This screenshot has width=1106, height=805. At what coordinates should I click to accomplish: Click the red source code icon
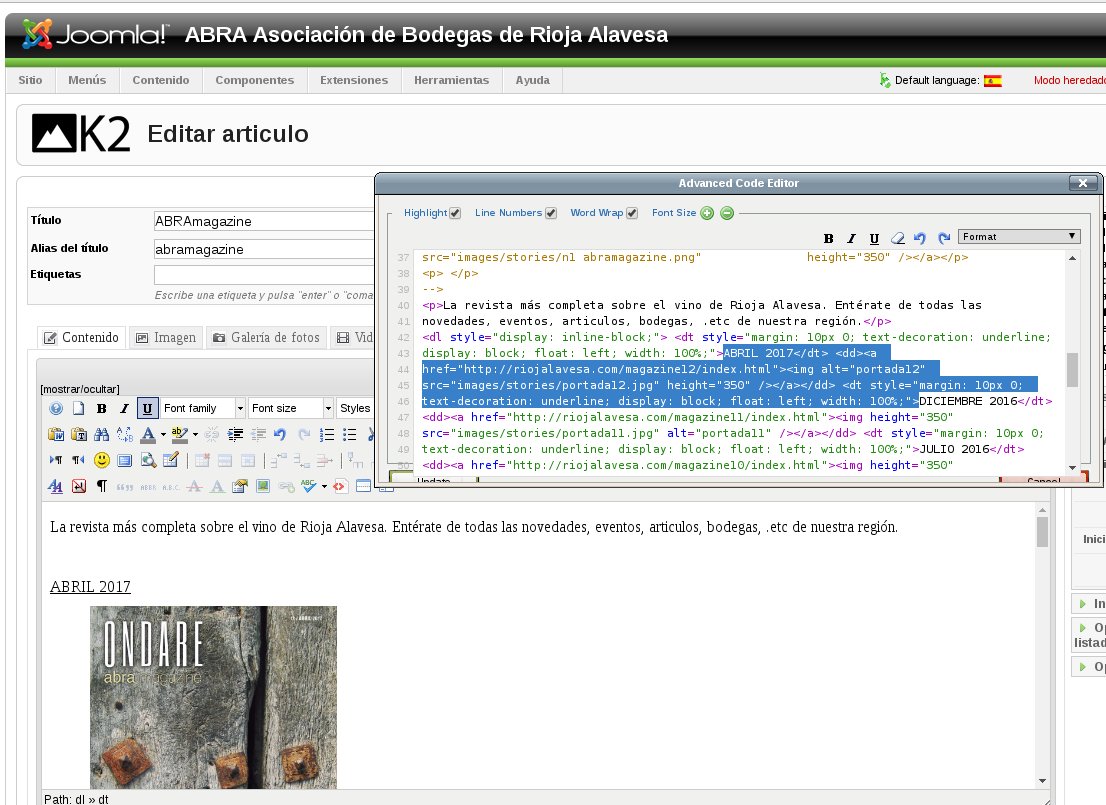coord(340,487)
